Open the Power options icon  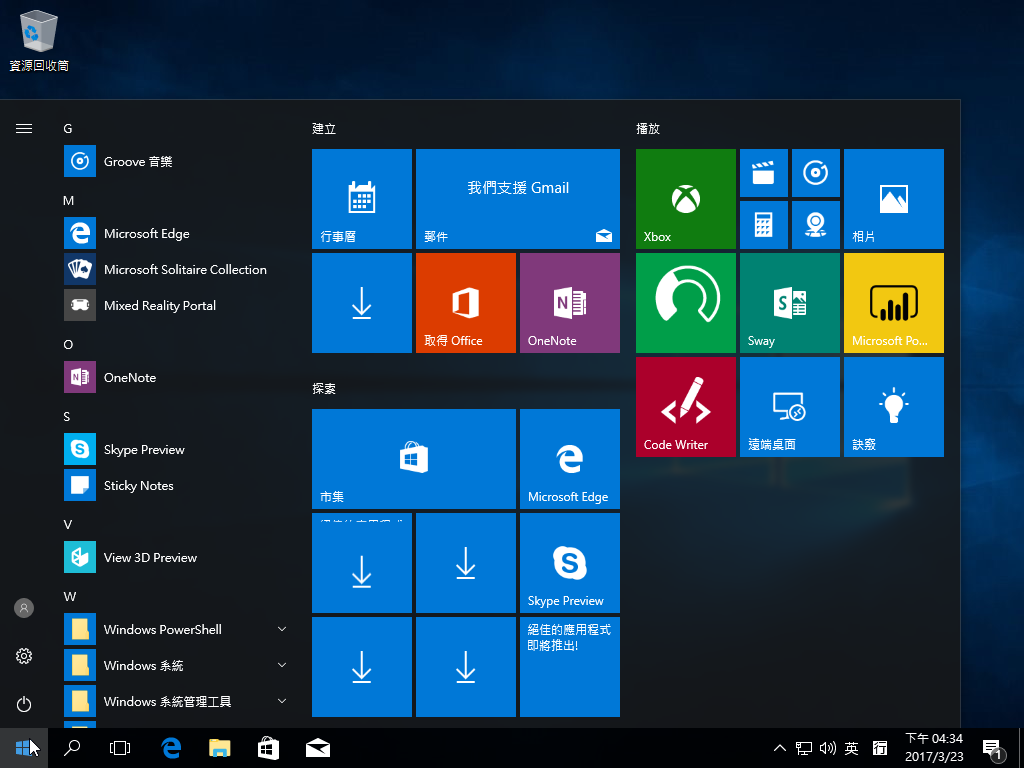(24, 704)
